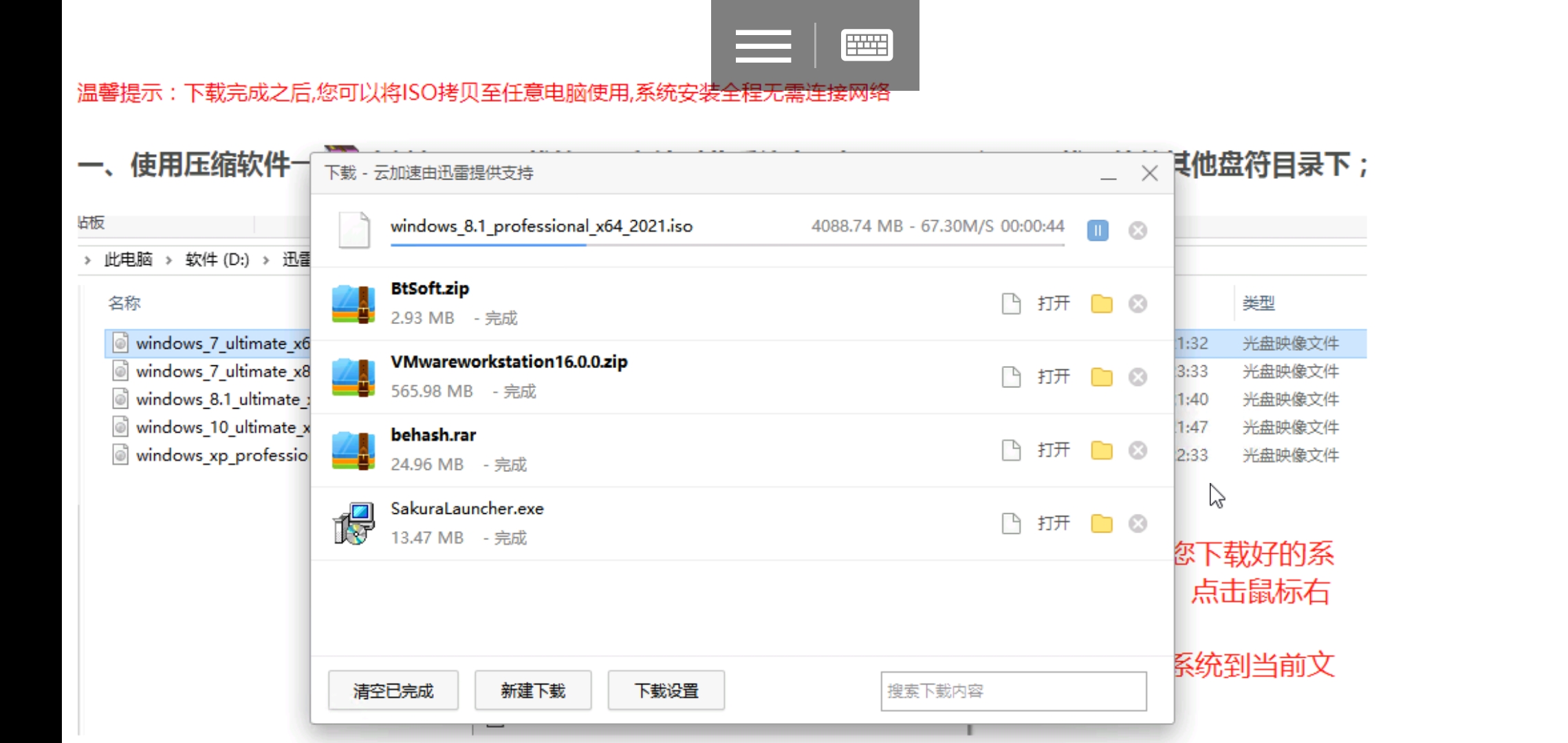Screen dimensions: 1568x743
Task: Pause the windows_8.1 ISO download
Action: (x=1098, y=230)
